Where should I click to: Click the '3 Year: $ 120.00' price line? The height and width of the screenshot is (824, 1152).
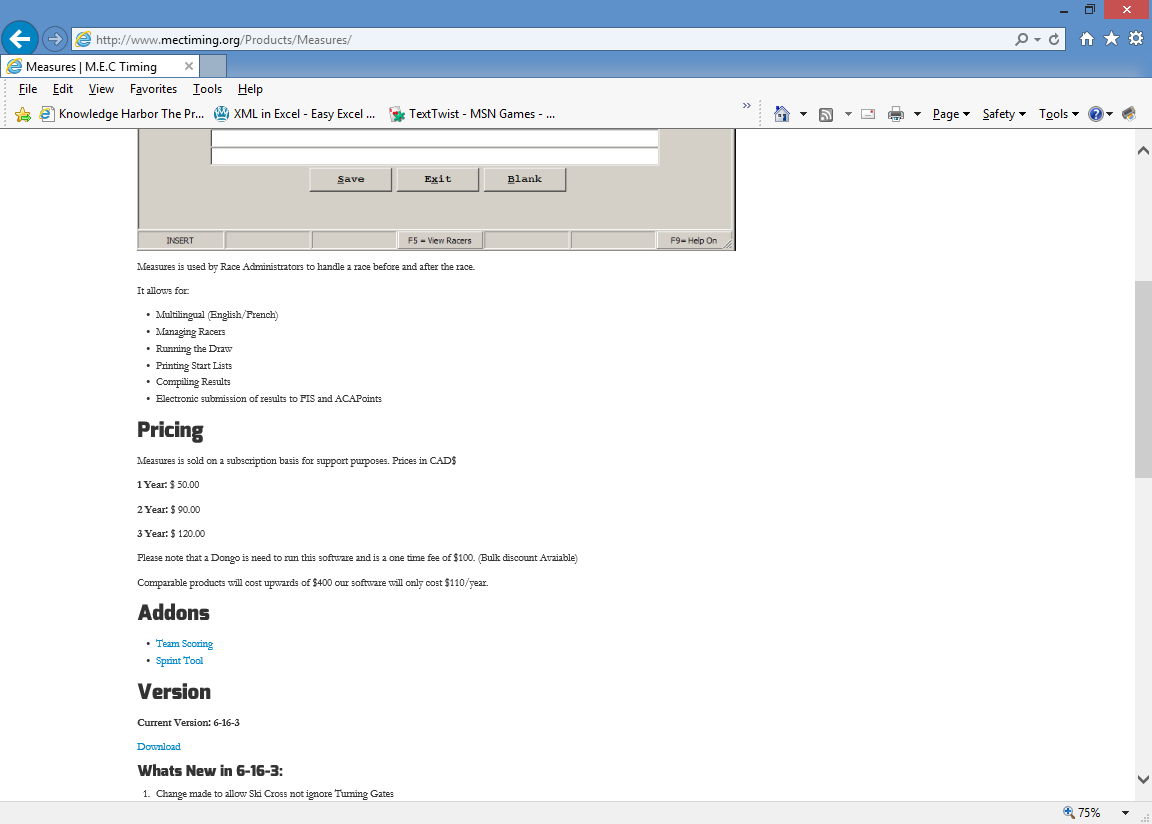171,533
